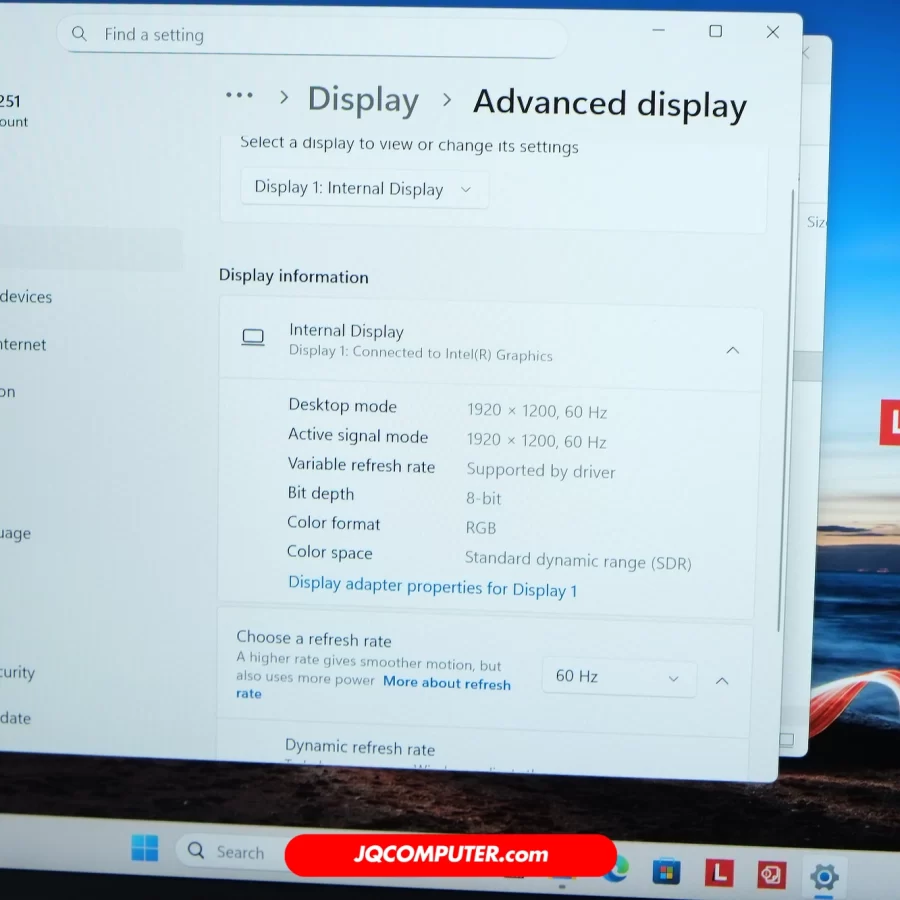Click the More about refresh rate link
Viewport: 900px width, 900px height.
pyautogui.click(x=446, y=683)
